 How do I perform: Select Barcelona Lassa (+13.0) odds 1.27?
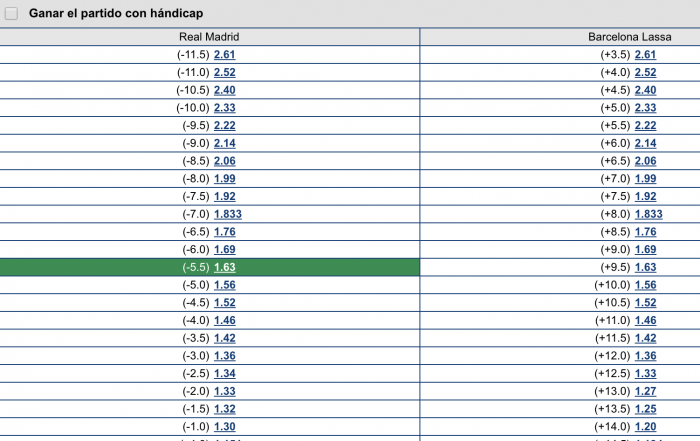[646, 391]
